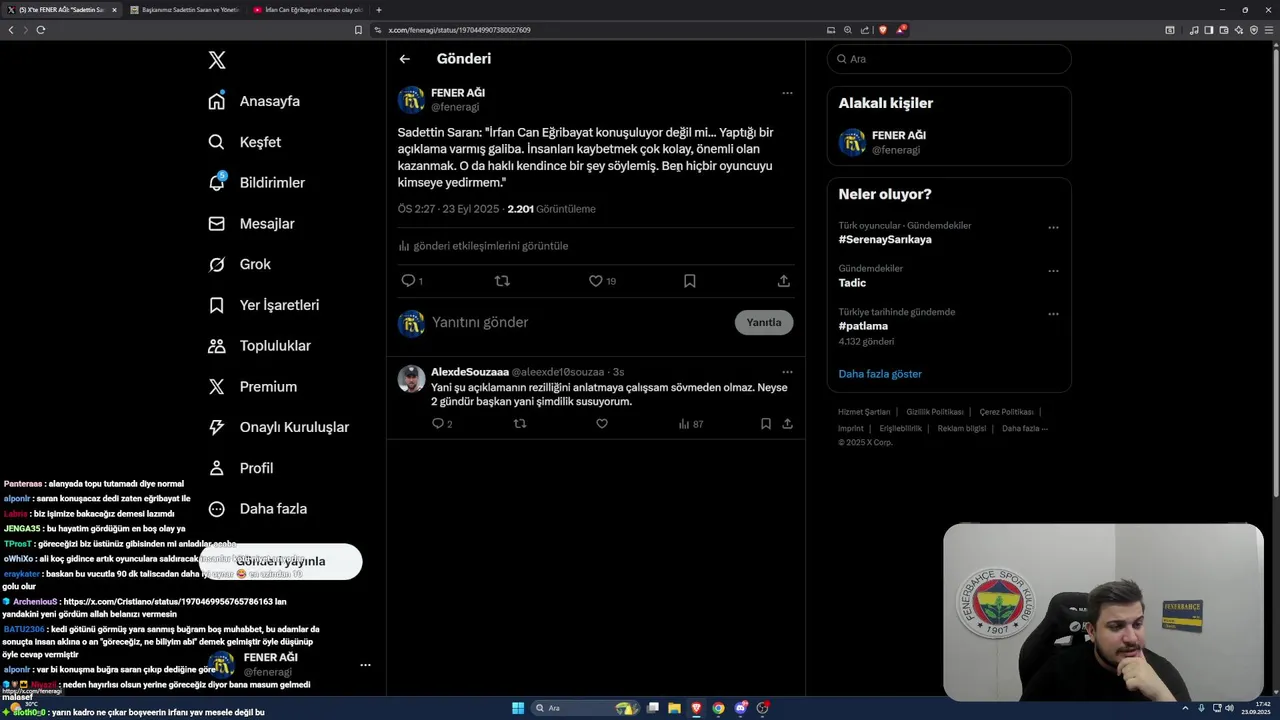
Task: Click the taskbar Ara search box
Action: tap(584, 708)
